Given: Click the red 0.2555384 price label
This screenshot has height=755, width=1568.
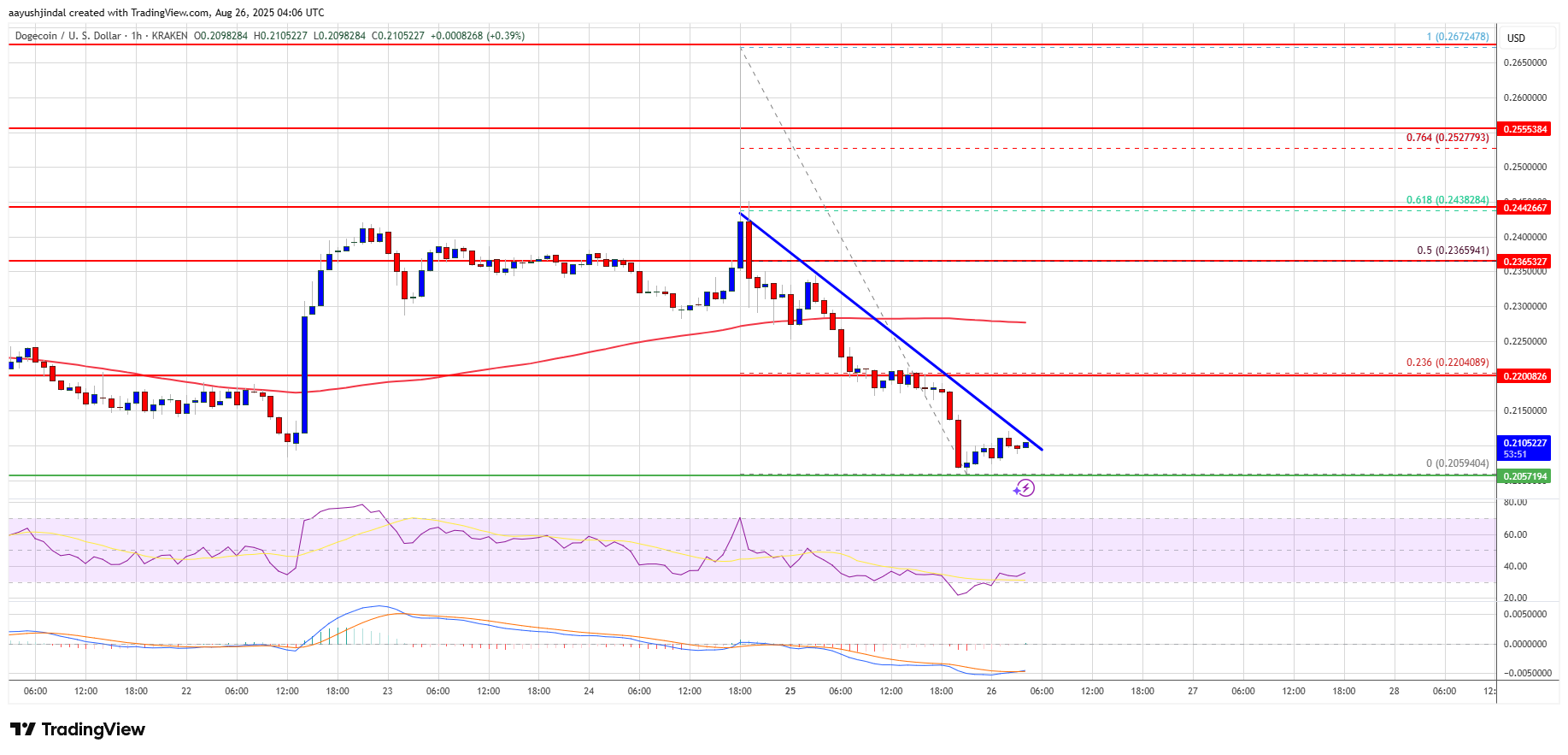Looking at the screenshot, I should (1524, 129).
